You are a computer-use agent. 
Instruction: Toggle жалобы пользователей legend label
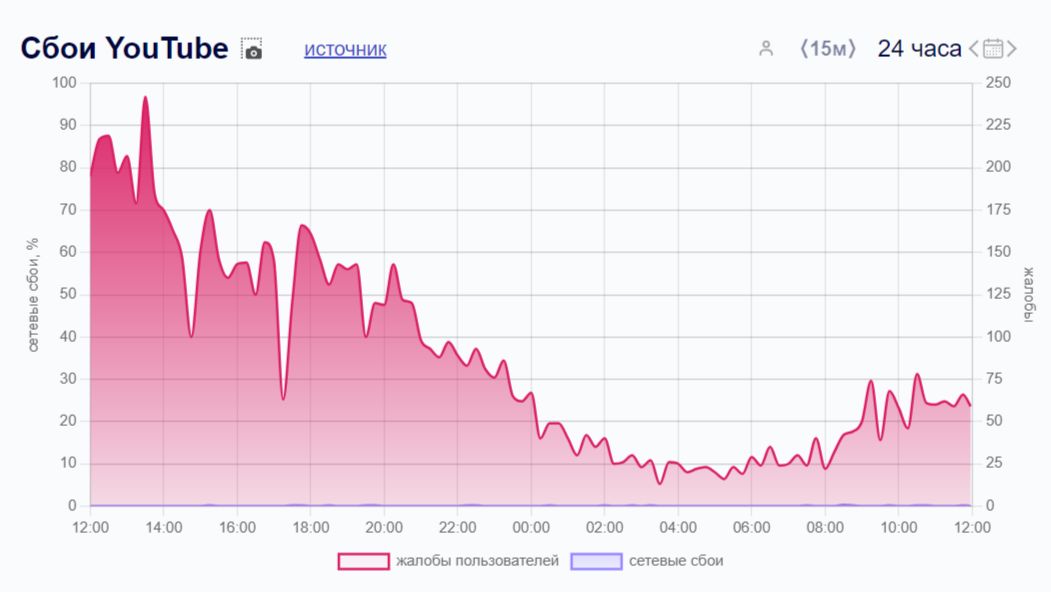477,561
